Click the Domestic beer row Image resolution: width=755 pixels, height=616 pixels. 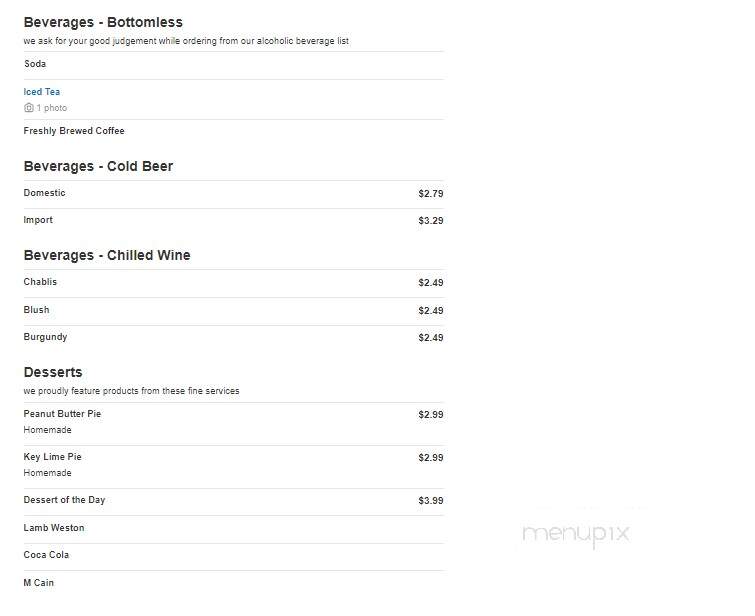234,194
